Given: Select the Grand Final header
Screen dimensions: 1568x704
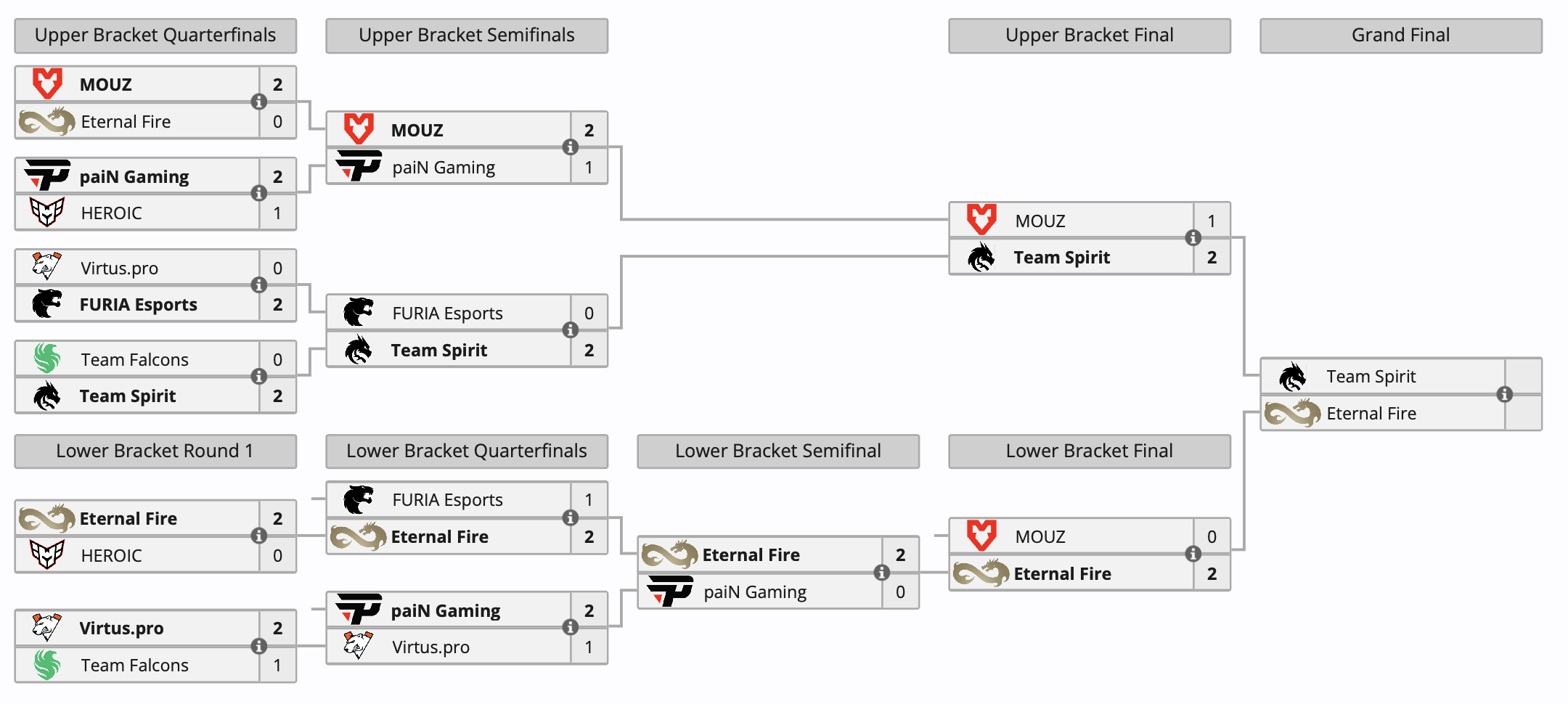Looking at the screenshot, I should click(x=1401, y=36).
